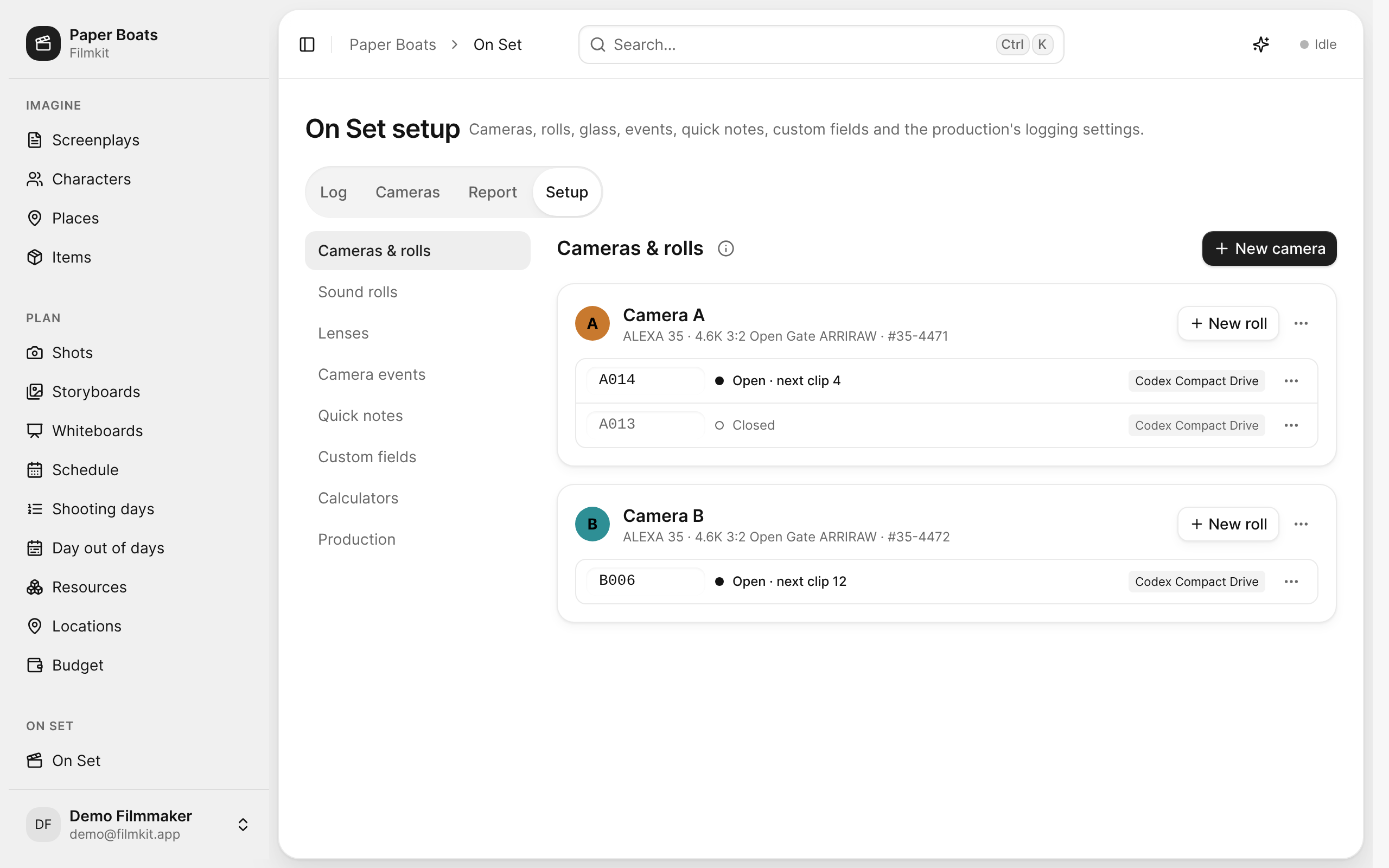Go to Shots page

click(139, 353)
